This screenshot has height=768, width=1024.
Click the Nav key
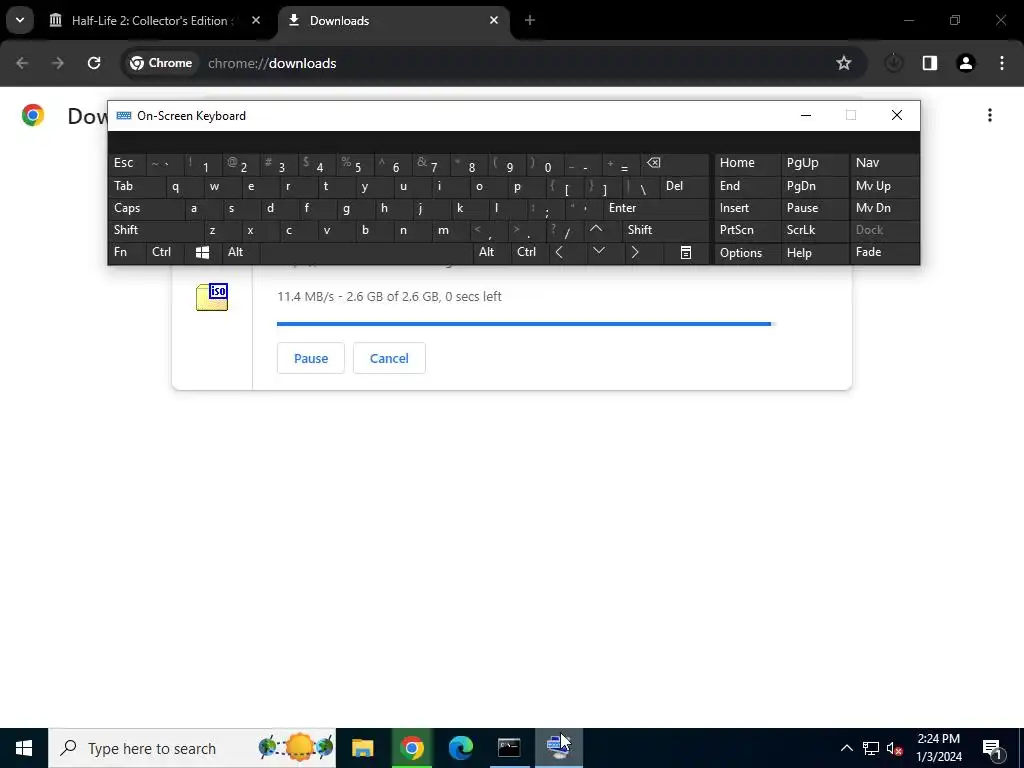pos(884,163)
